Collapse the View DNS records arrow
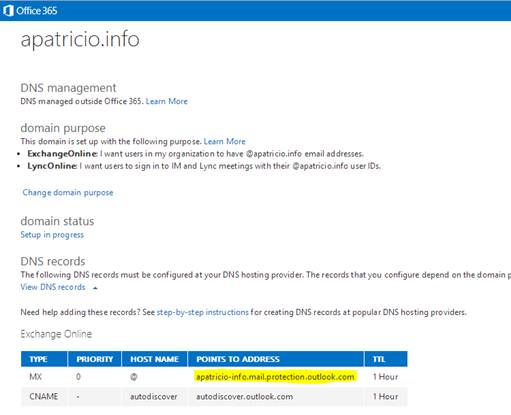 [x=95, y=288]
